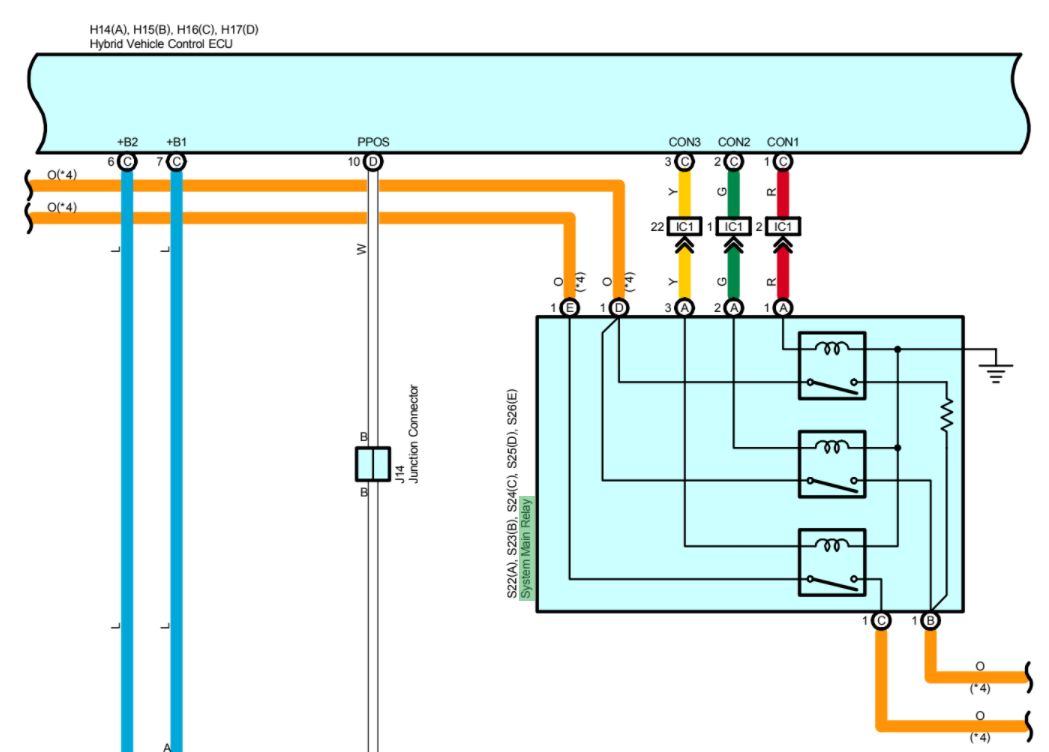This screenshot has width=1049, height=752.
Task: Click the resistor symbol inside System Main Relay
Action: (x=946, y=415)
